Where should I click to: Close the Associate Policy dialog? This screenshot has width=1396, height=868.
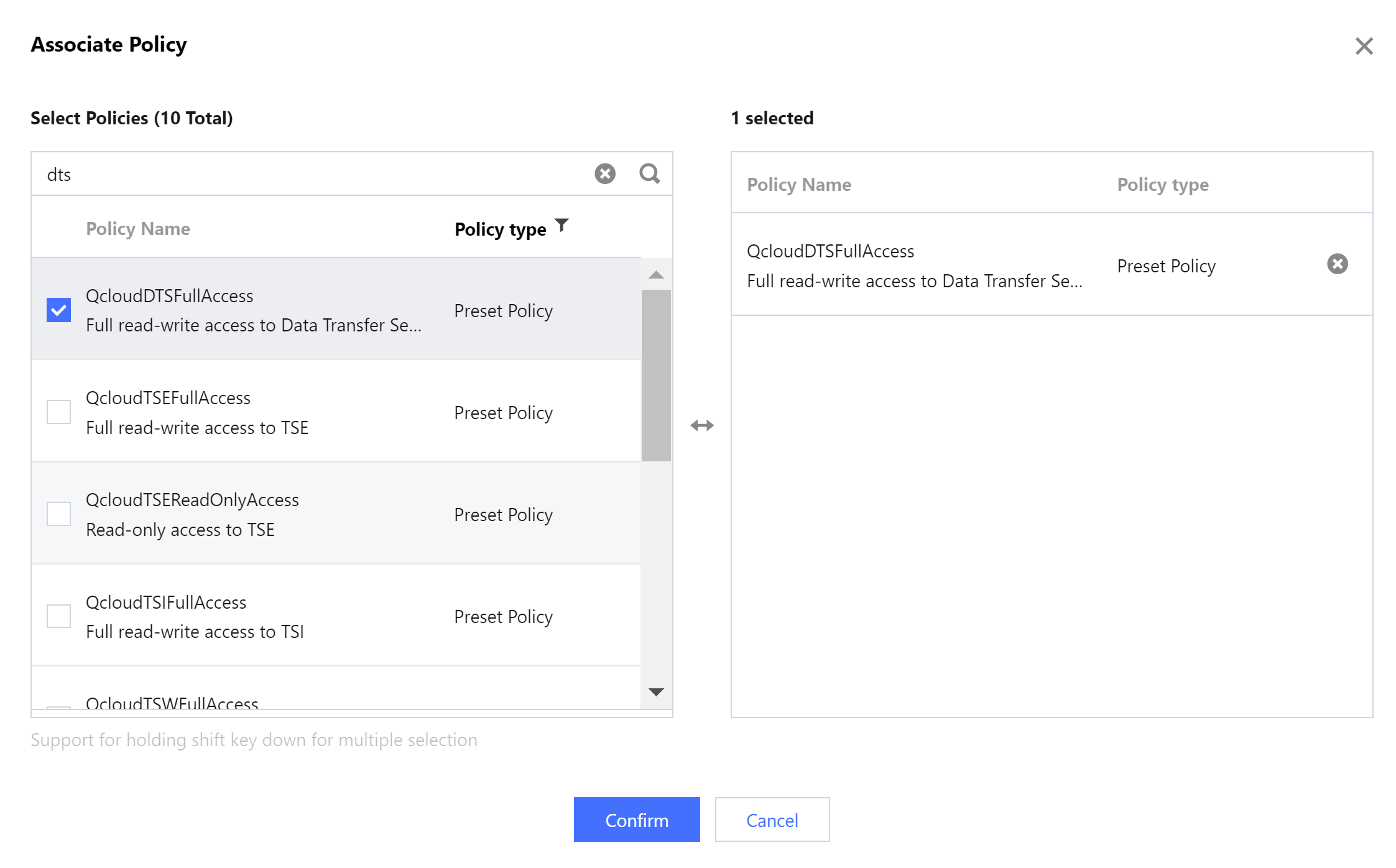click(x=1364, y=46)
